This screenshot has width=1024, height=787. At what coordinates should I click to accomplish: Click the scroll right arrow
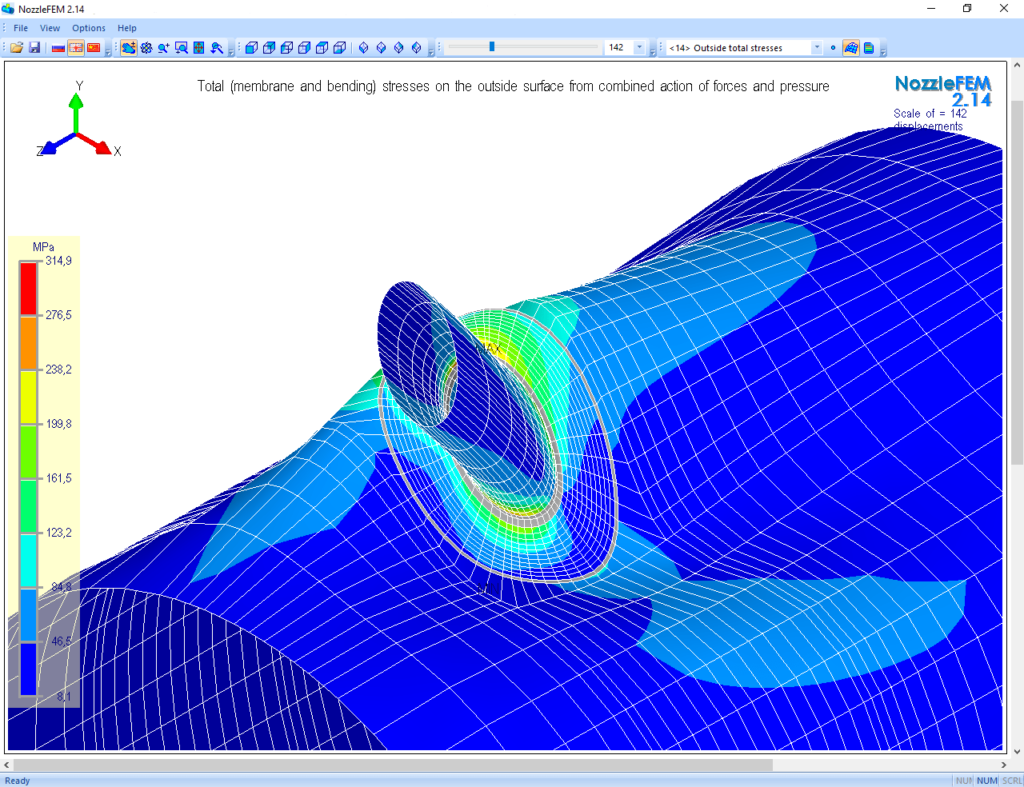(1004, 764)
